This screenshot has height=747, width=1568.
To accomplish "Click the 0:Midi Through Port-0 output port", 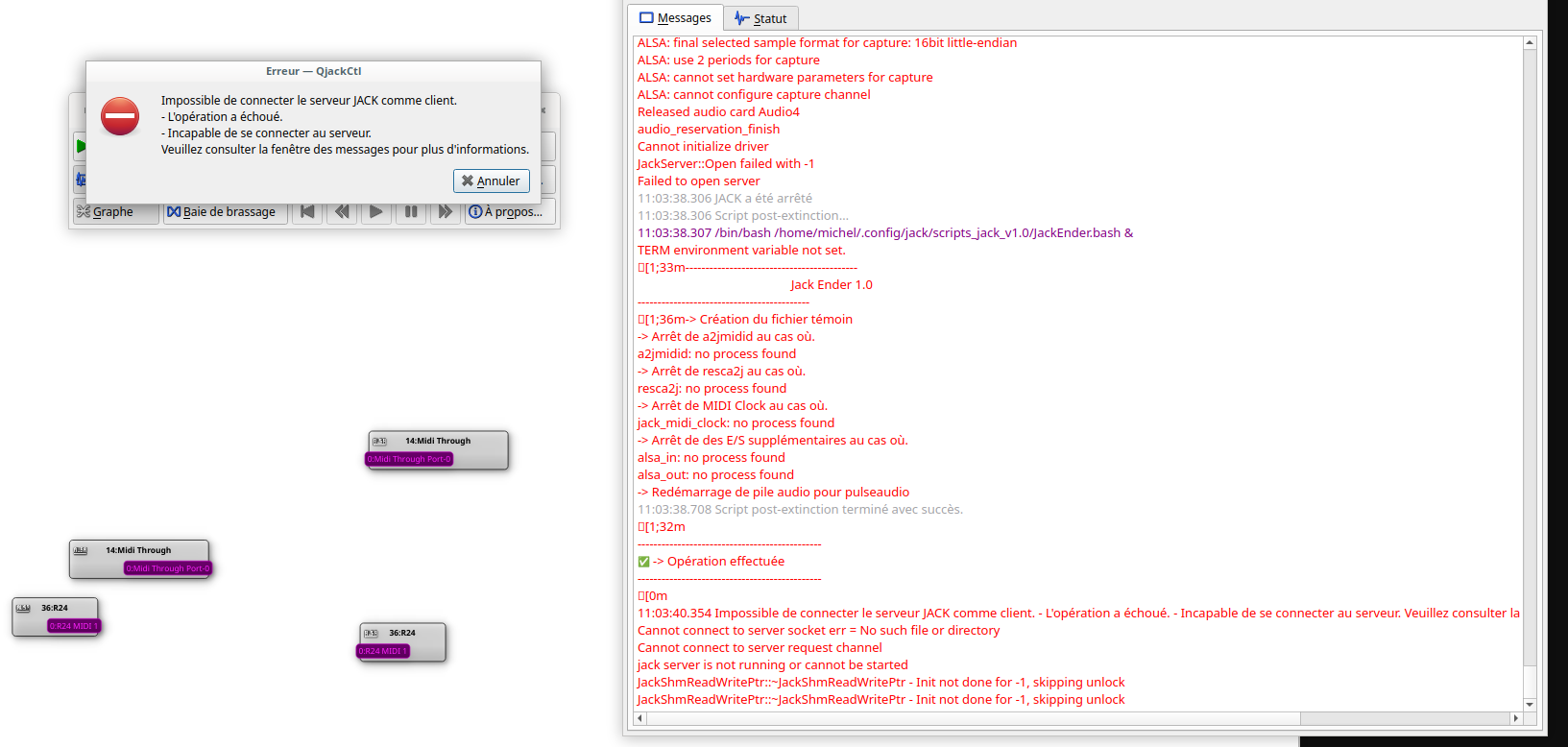I will point(167,568).
